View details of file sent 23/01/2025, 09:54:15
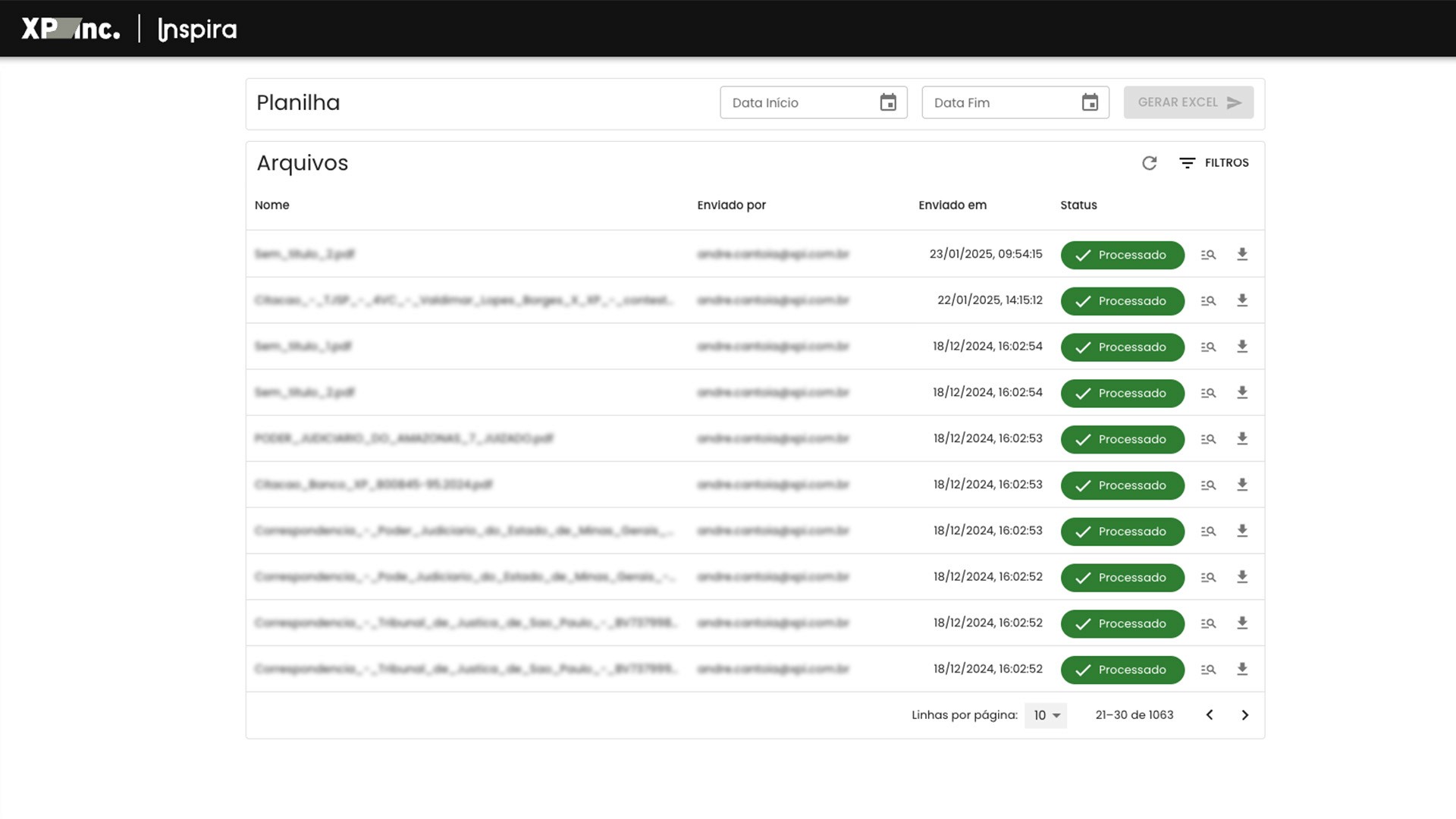 pos(1208,255)
